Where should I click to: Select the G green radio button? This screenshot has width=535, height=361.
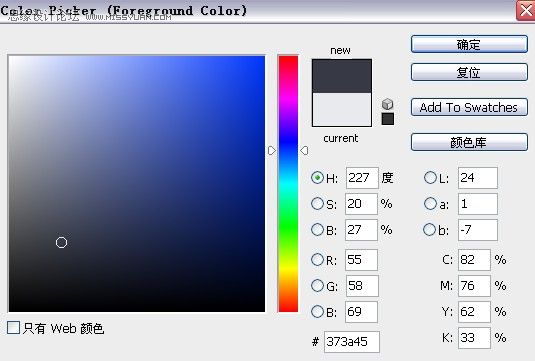[317, 286]
